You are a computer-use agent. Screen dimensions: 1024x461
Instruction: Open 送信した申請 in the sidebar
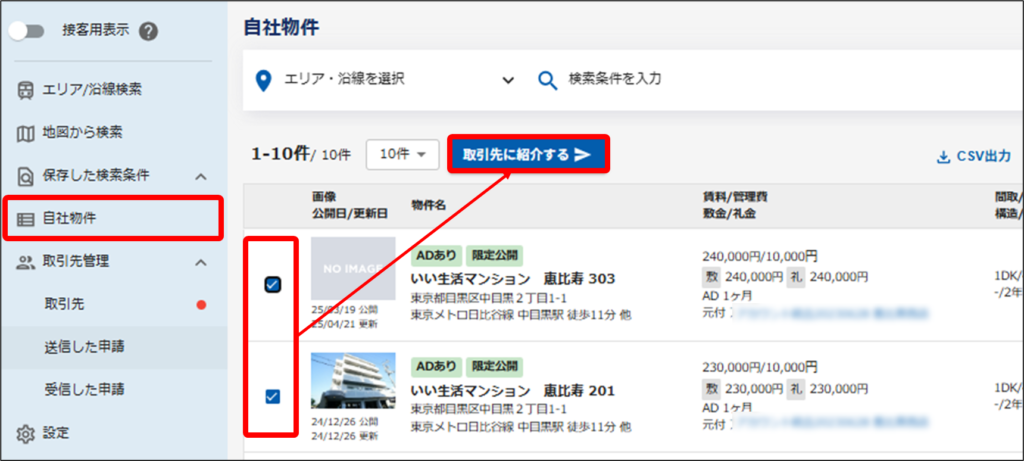76,347
